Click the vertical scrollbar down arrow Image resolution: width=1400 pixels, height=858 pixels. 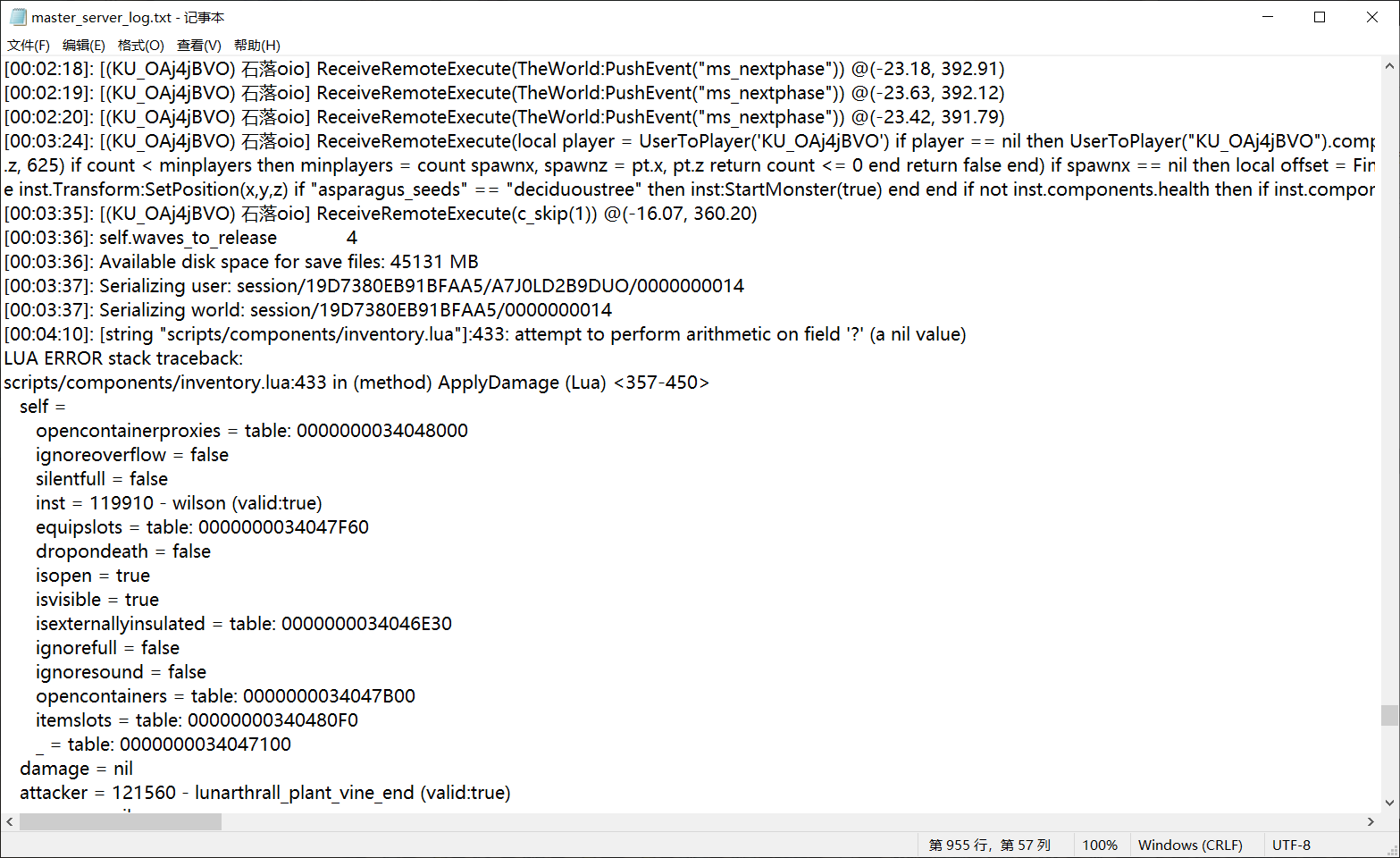(1389, 803)
